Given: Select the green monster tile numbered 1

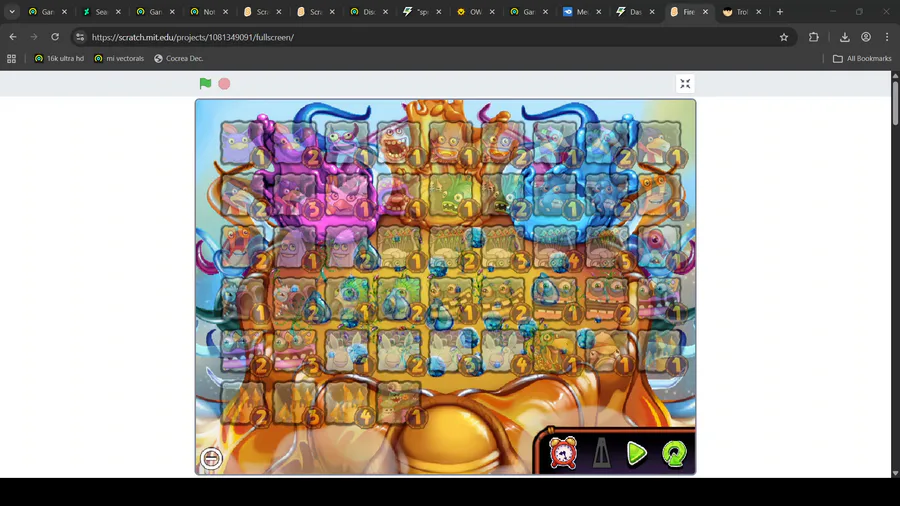Looking at the screenshot, I should [x=452, y=195].
